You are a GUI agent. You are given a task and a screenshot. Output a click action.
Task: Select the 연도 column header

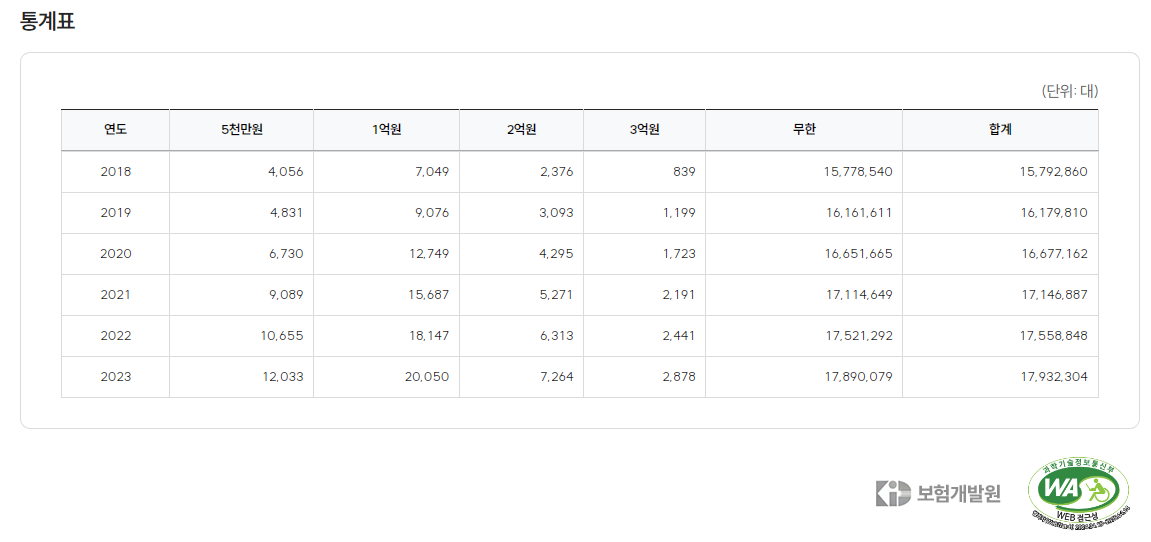[115, 130]
